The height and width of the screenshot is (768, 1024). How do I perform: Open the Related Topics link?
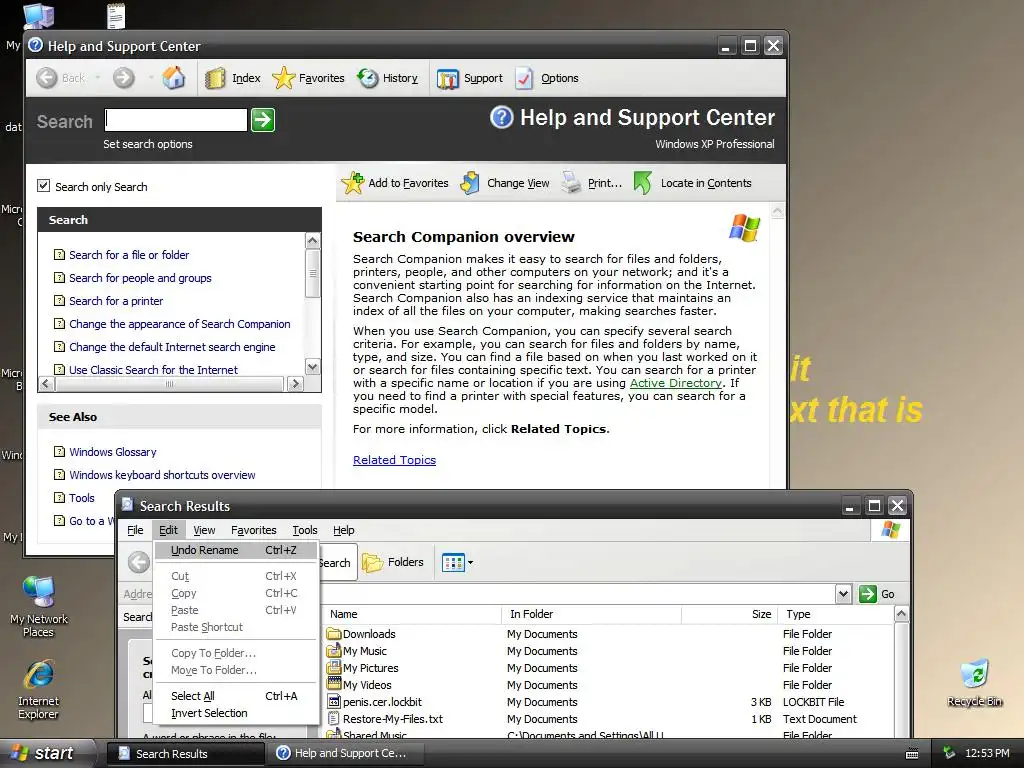coord(394,460)
